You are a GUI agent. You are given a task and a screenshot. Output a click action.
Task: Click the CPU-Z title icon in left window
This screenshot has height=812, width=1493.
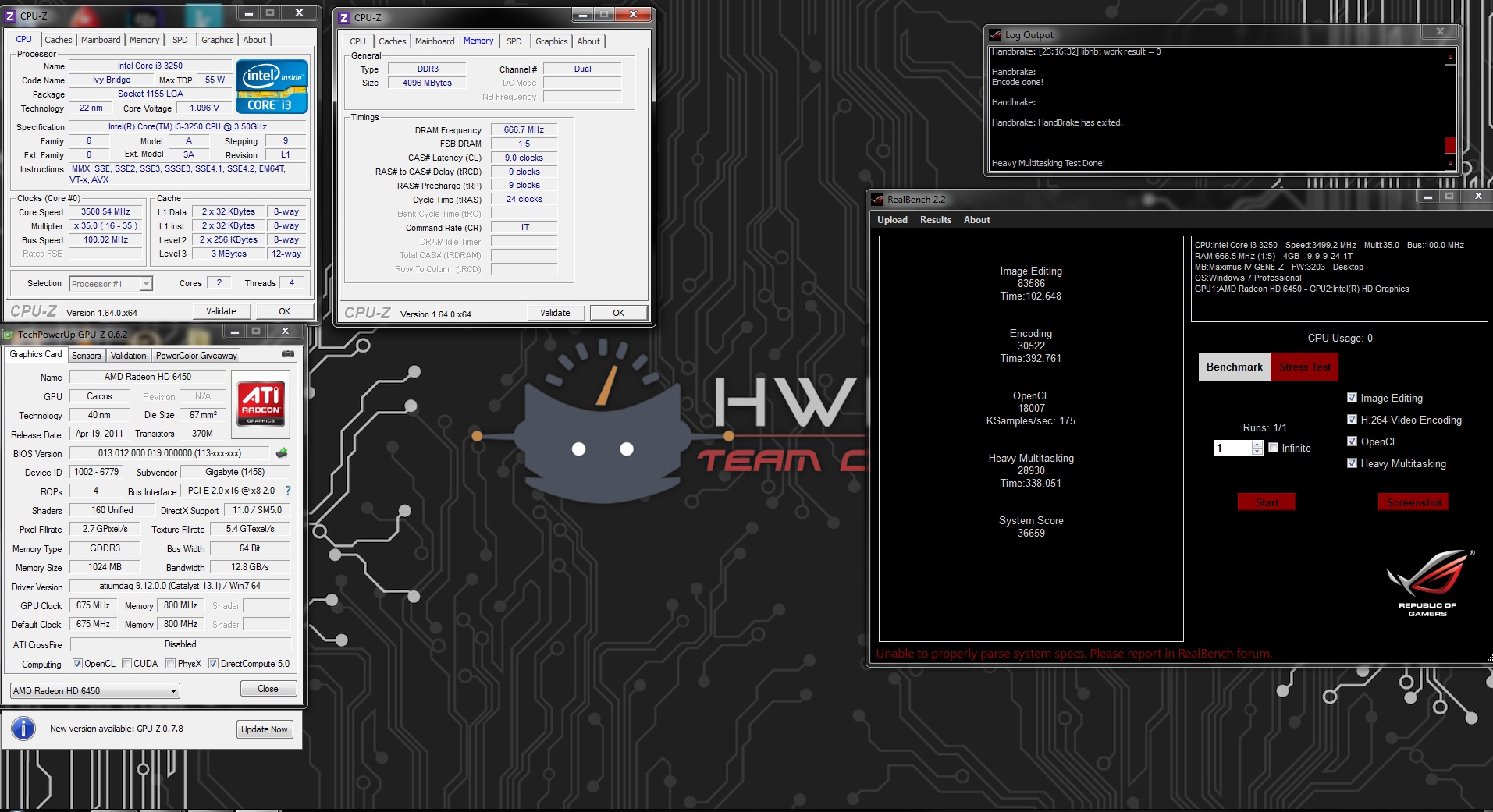click(x=11, y=16)
